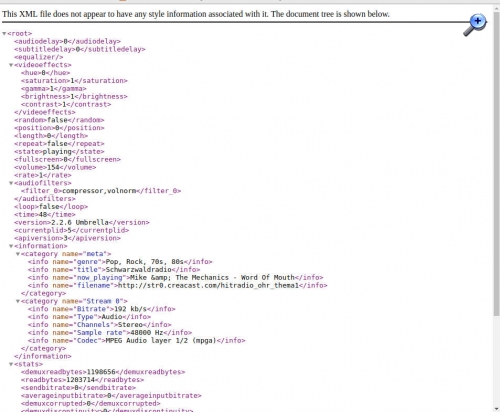Screen dimensions: 500x412
Task: Click the volume 154 line
Action: (x=55, y=167)
